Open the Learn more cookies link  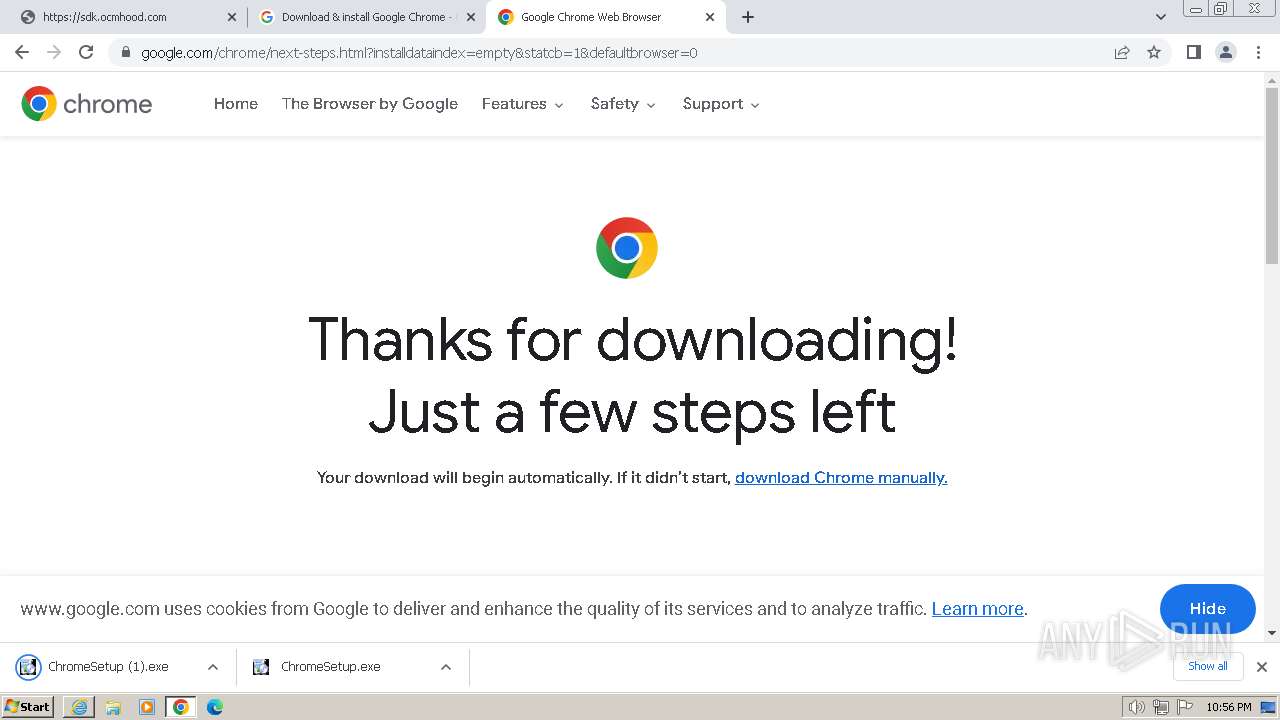click(978, 609)
